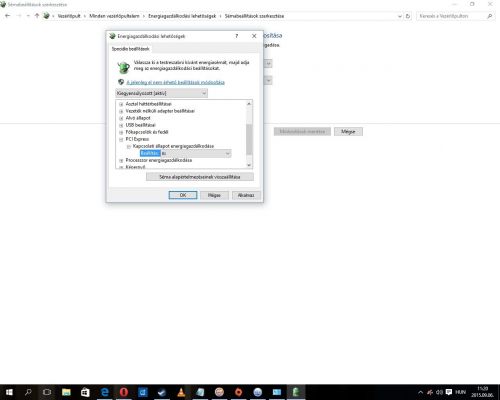Click Energiagazdálkodási lehetőségek breadcrumb

[x=182, y=16]
